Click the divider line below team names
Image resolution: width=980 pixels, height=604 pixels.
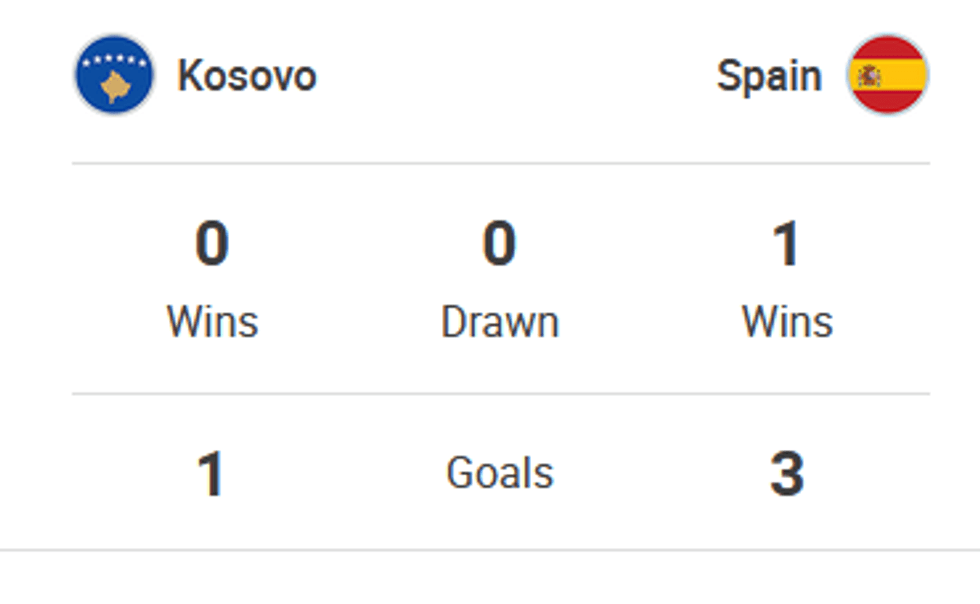(500, 163)
